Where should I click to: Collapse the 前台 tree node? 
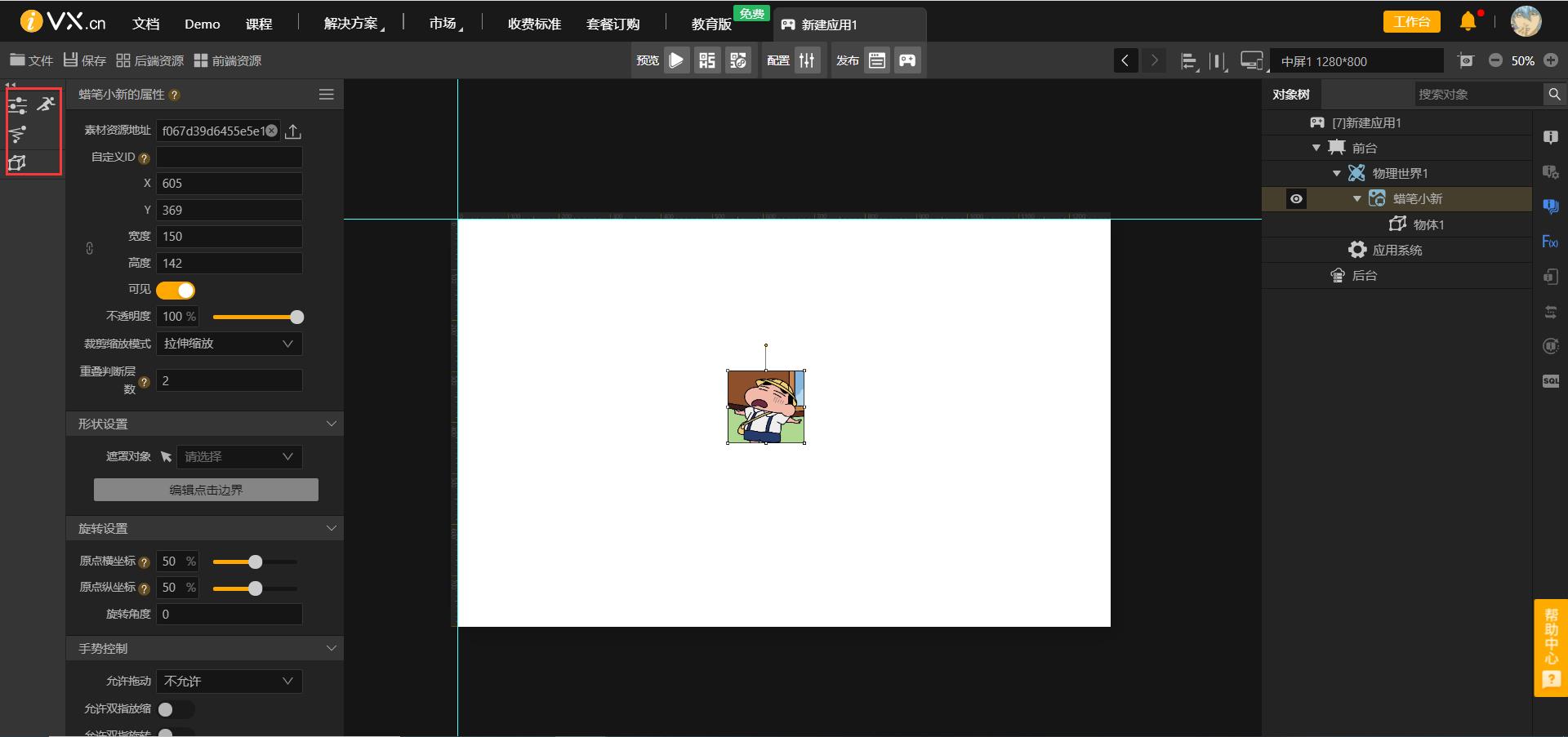click(1316, 148)
